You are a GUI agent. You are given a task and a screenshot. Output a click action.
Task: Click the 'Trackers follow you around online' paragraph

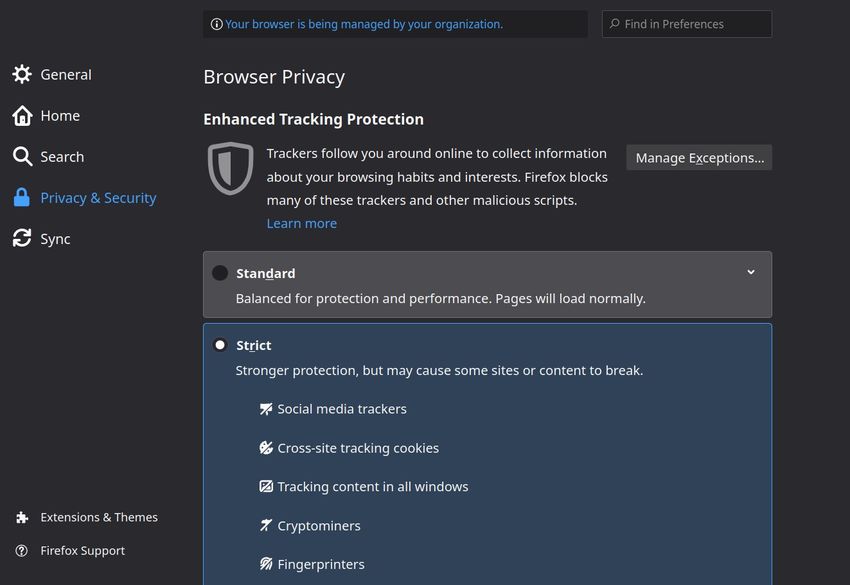437,177
